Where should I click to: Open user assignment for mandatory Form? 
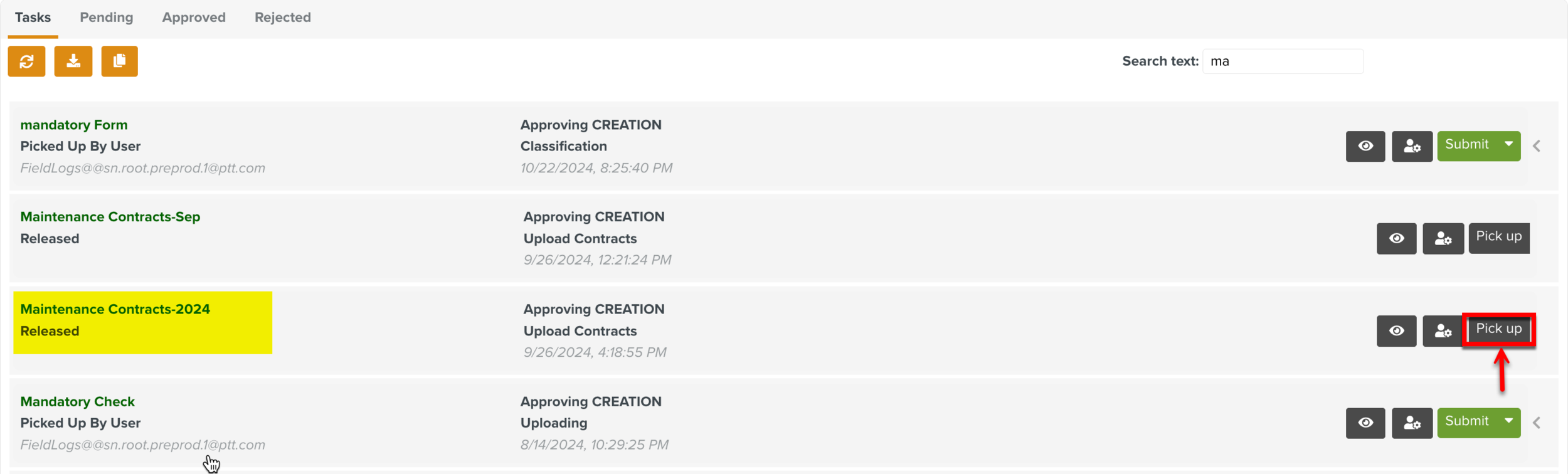(x=1411, y=146)
